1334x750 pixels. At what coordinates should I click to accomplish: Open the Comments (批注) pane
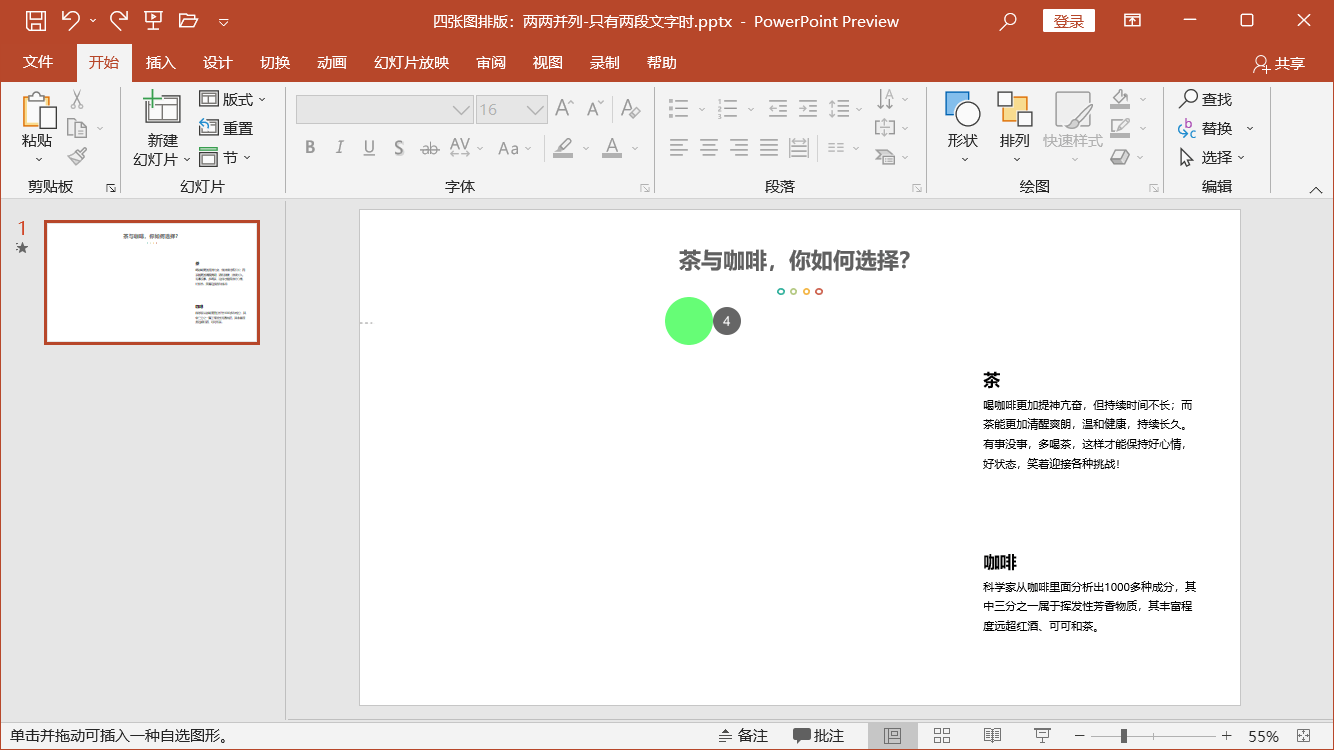[x=818, y=736]
